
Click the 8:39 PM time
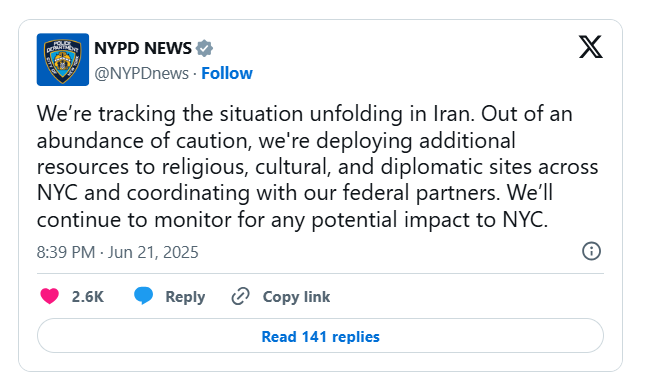(66, 252)
